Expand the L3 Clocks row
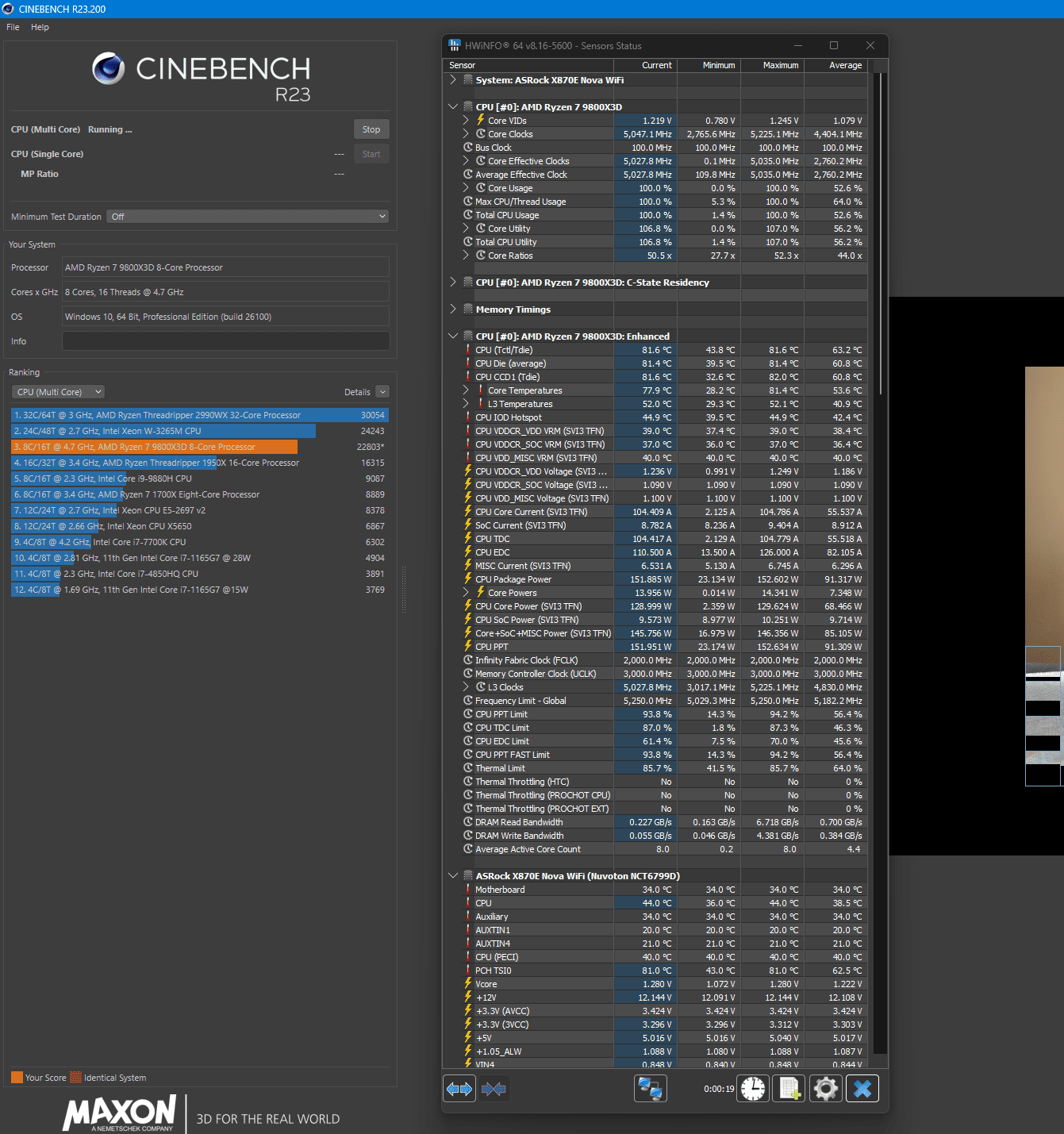Screen dimensions: 1064x1134 click(466, 686)
